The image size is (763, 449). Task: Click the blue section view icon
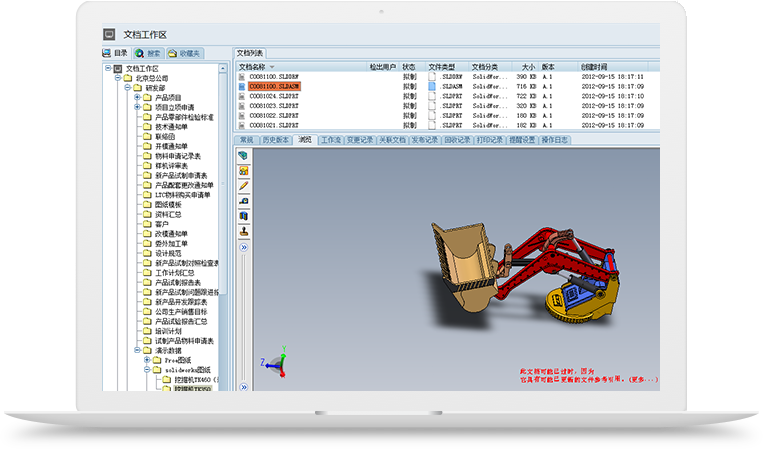coord(243,215)
